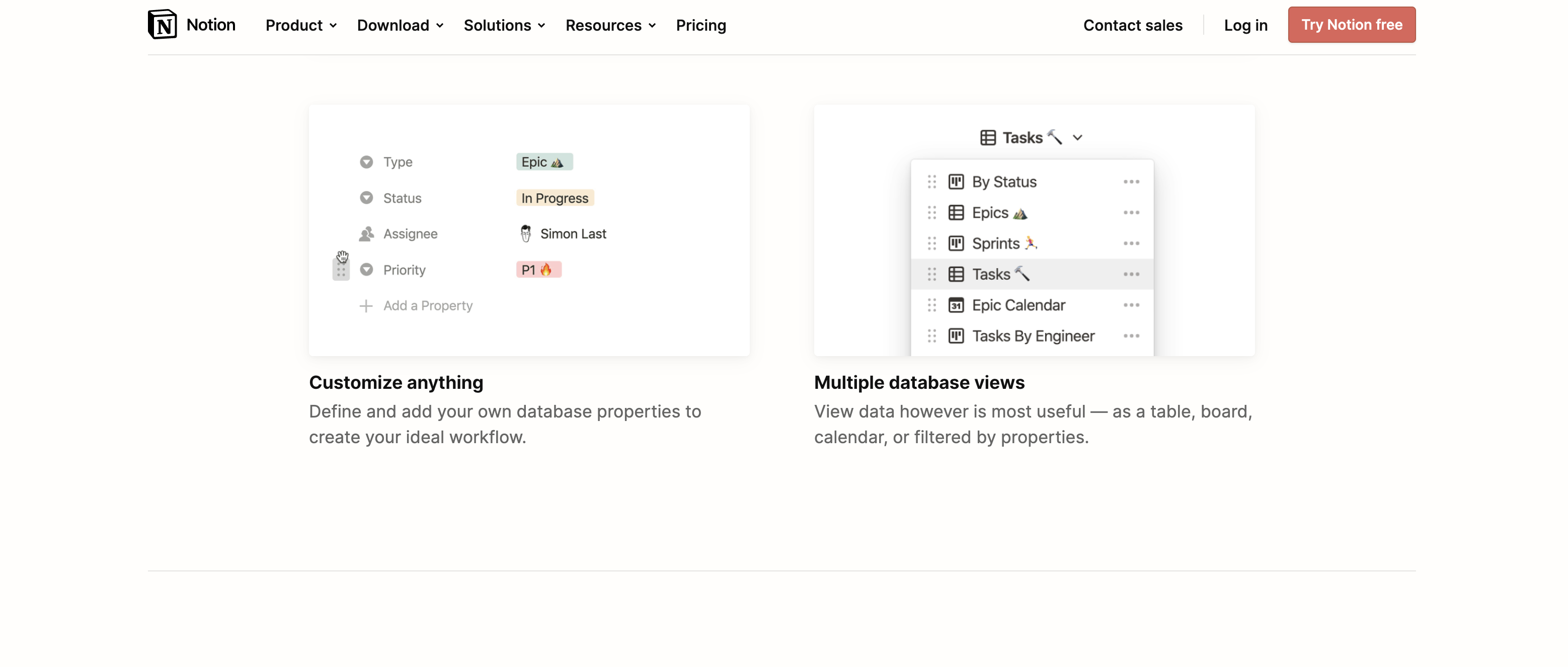Click the By Status board icon
This screenshot has width=1568, height=667.
[956, 182]
